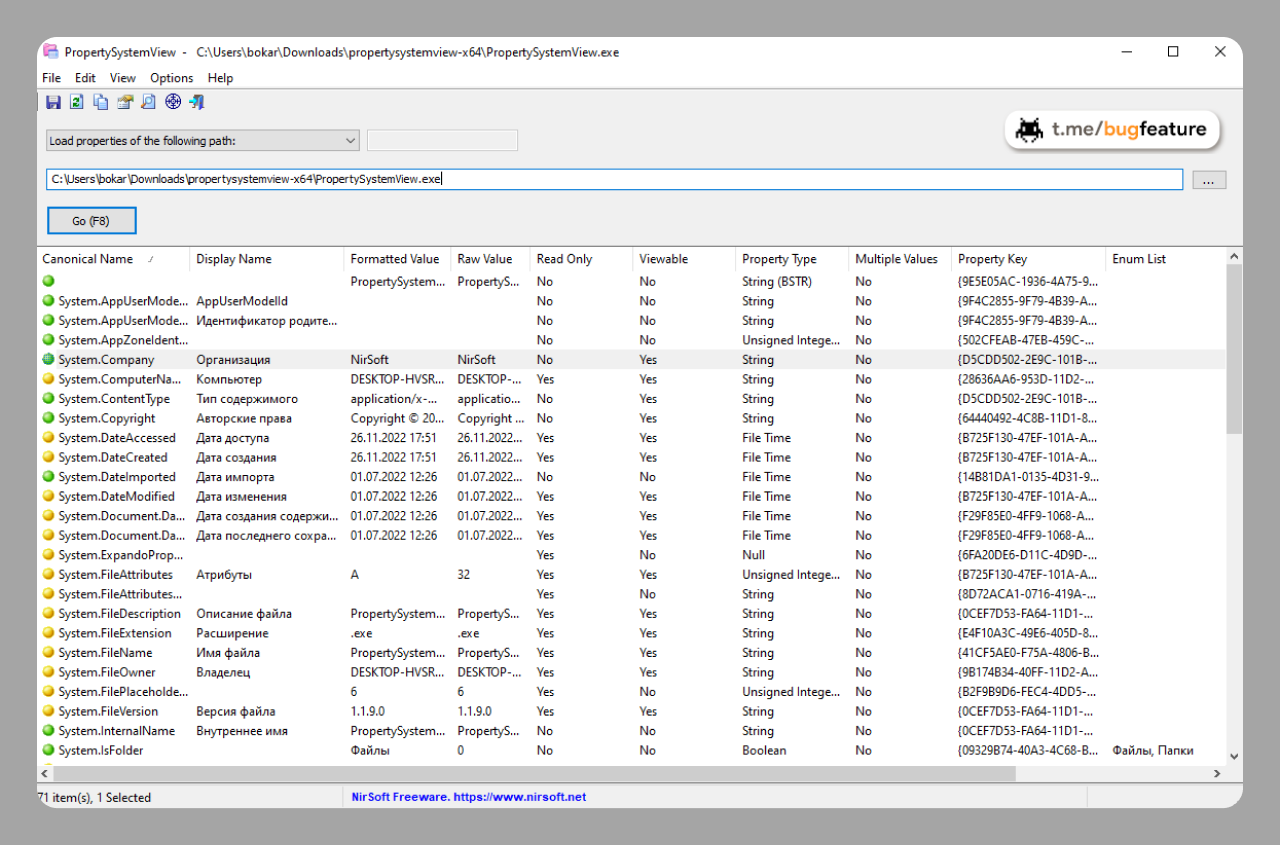Click the disabled text box beside the dropdown
1280x845 pixels.
point(442,141)
